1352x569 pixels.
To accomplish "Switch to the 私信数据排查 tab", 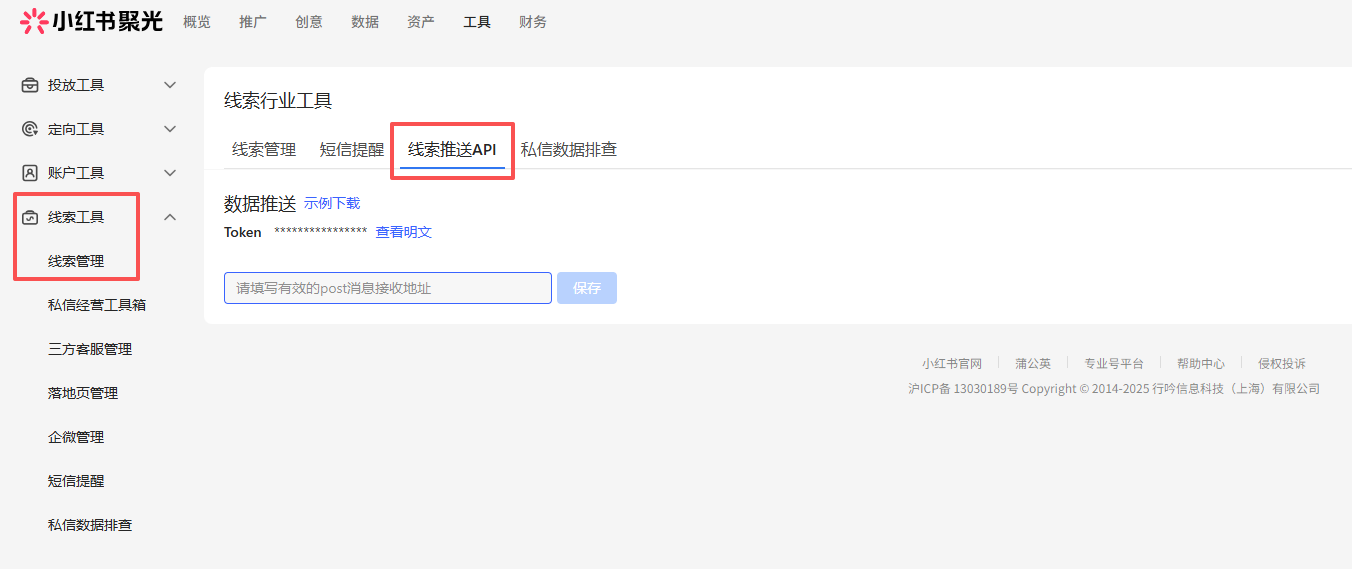I will pos(568,150).
